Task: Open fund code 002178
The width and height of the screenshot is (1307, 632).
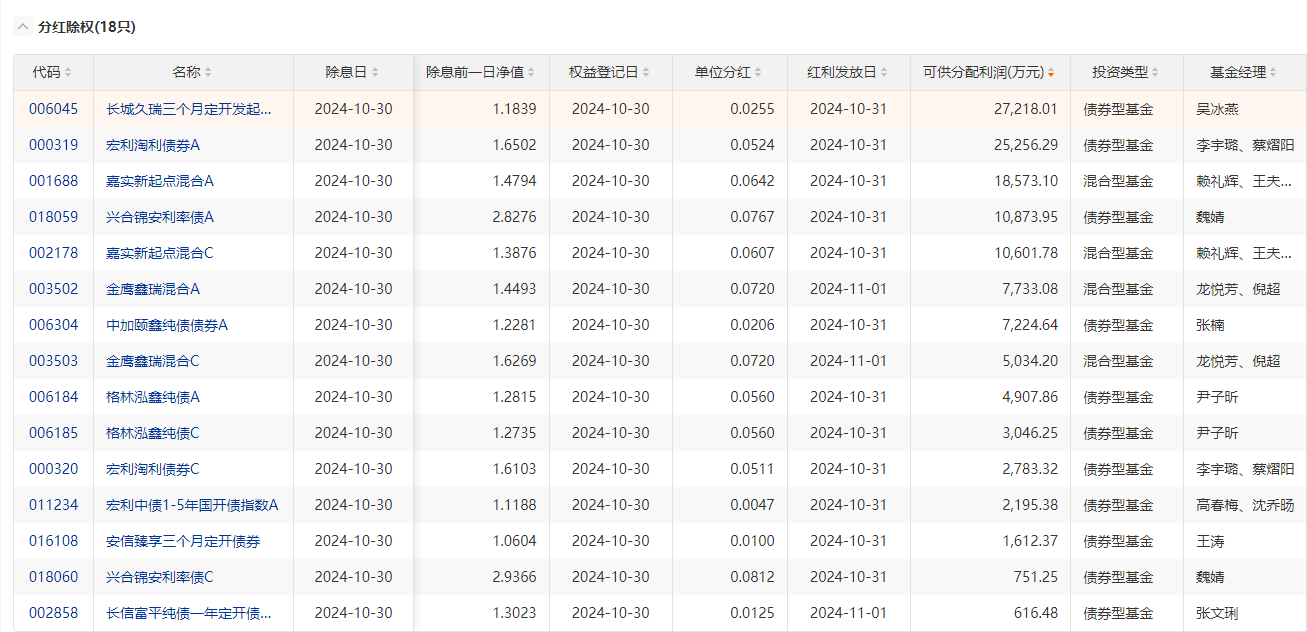Action: (x=53, y=253)
